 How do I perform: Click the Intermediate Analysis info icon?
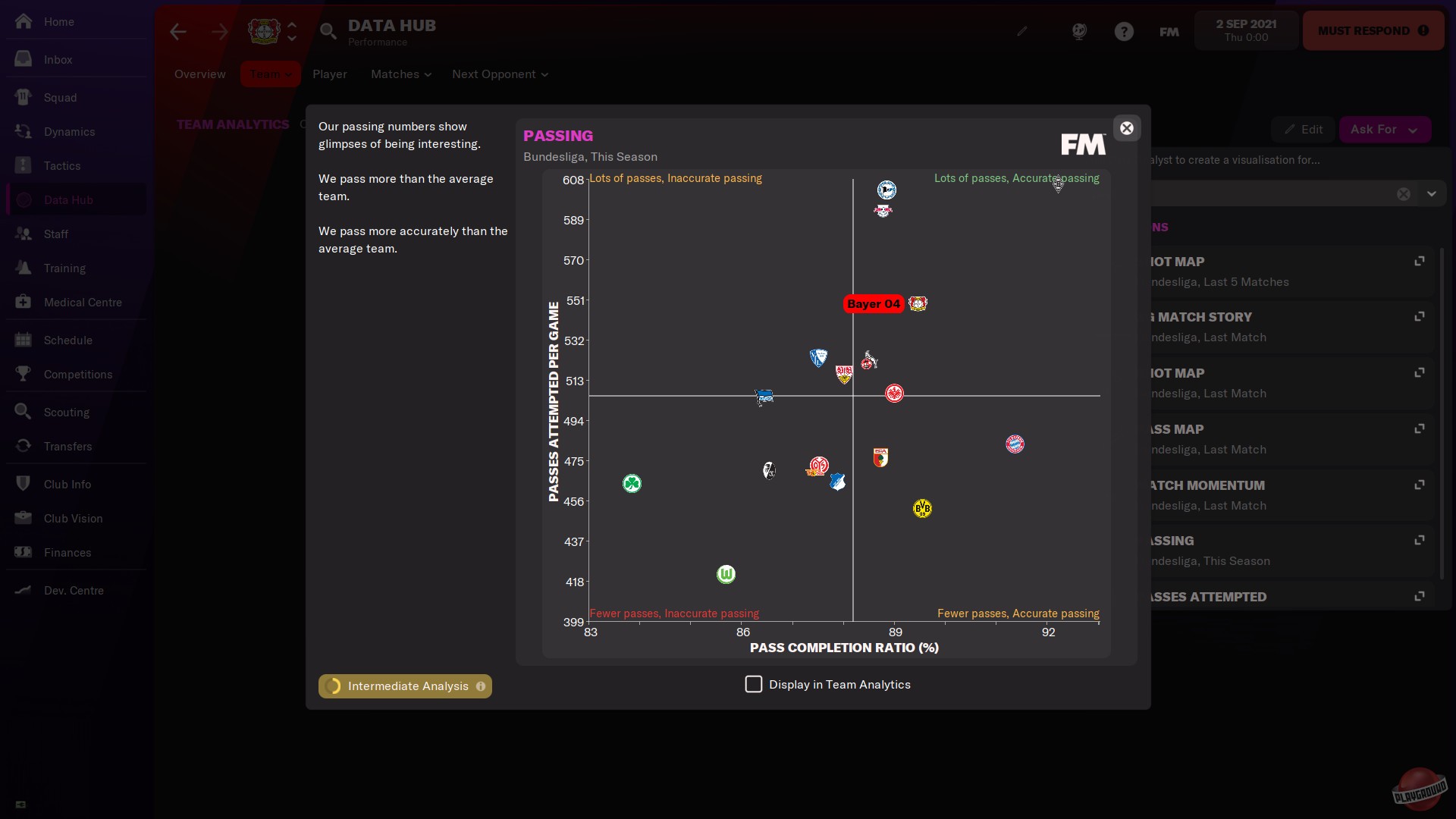point(481,686)
